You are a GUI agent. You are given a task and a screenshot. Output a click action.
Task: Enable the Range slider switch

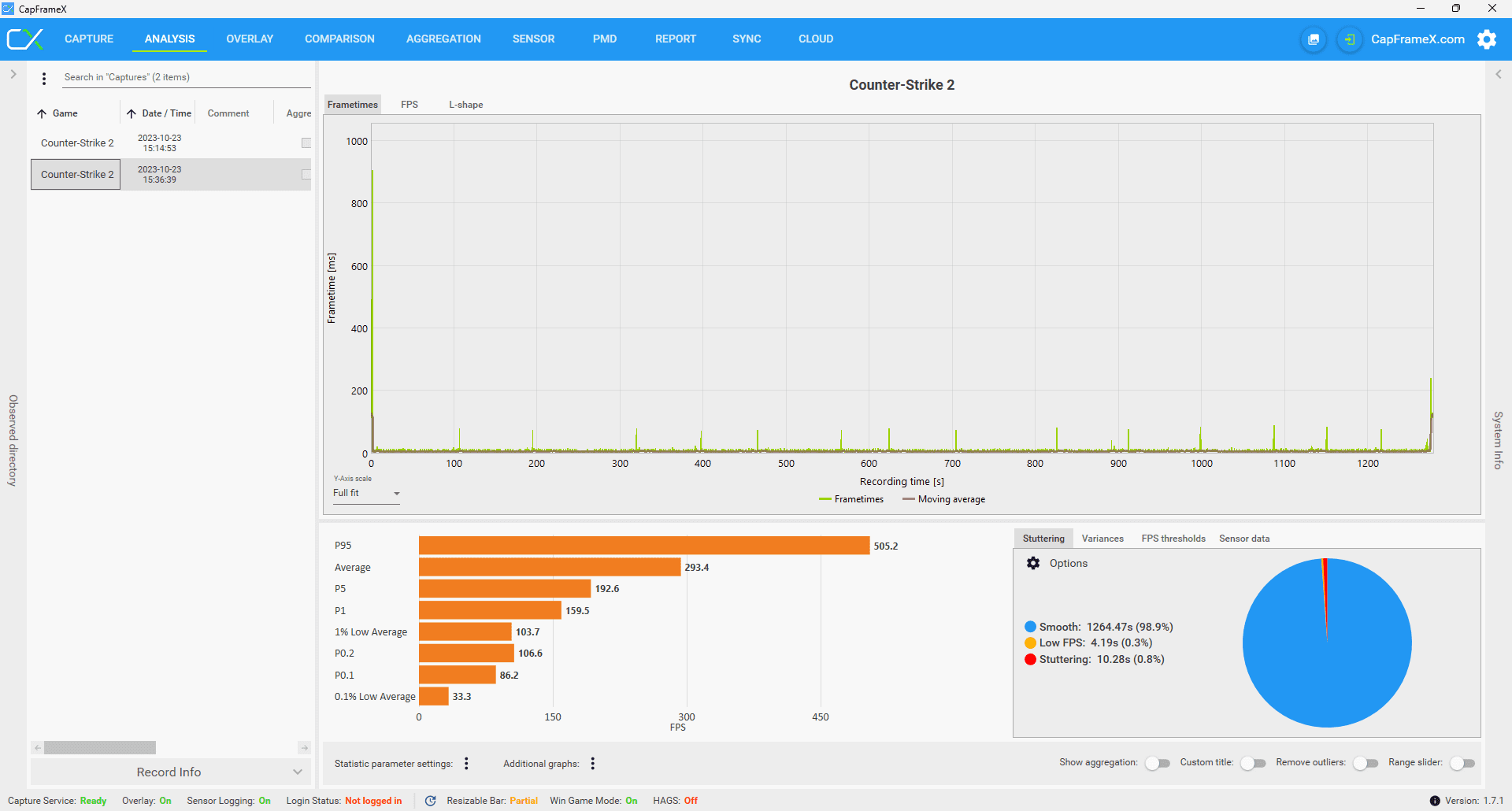1462,763
